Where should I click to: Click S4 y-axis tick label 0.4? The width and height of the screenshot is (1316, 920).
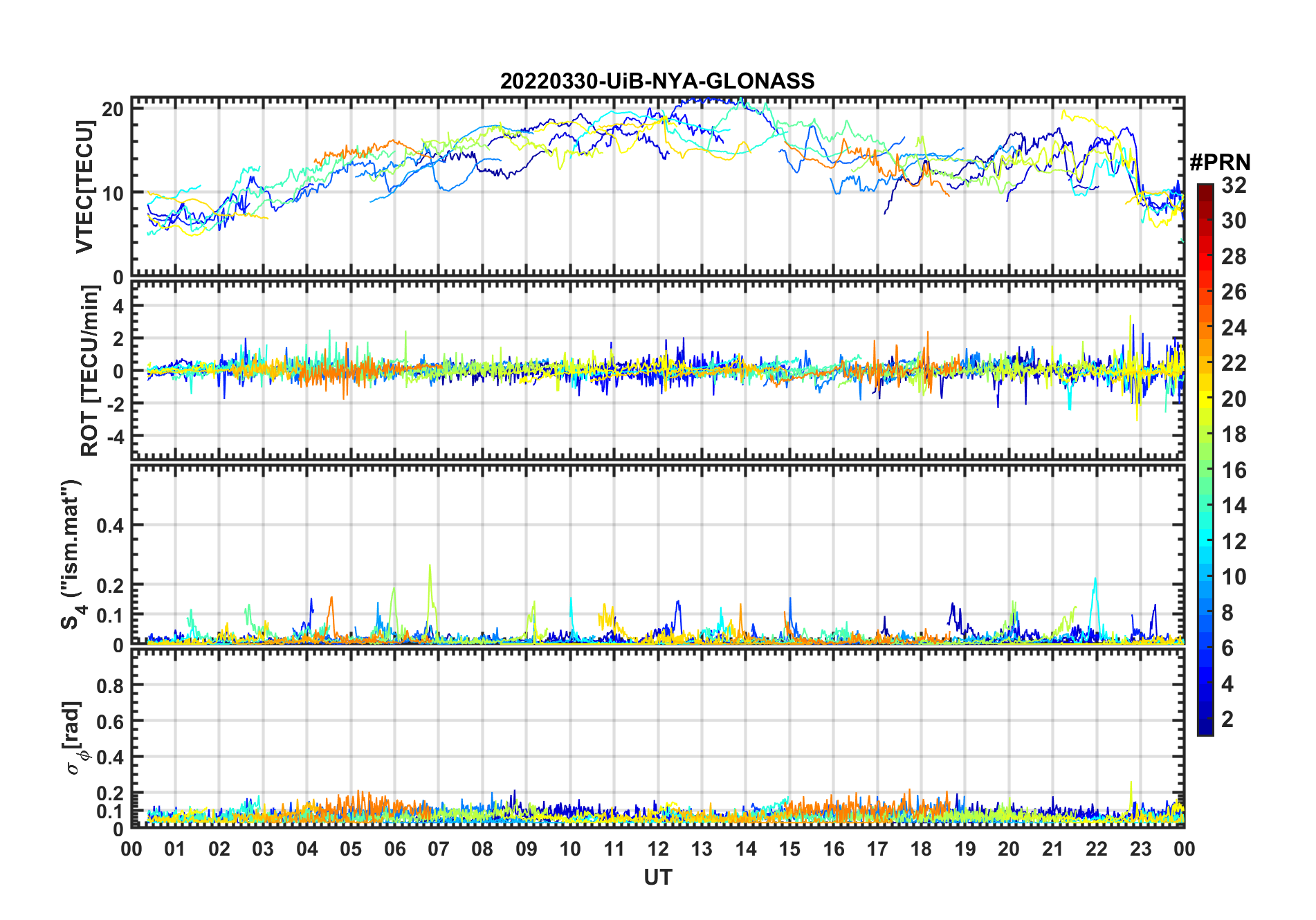110,525
